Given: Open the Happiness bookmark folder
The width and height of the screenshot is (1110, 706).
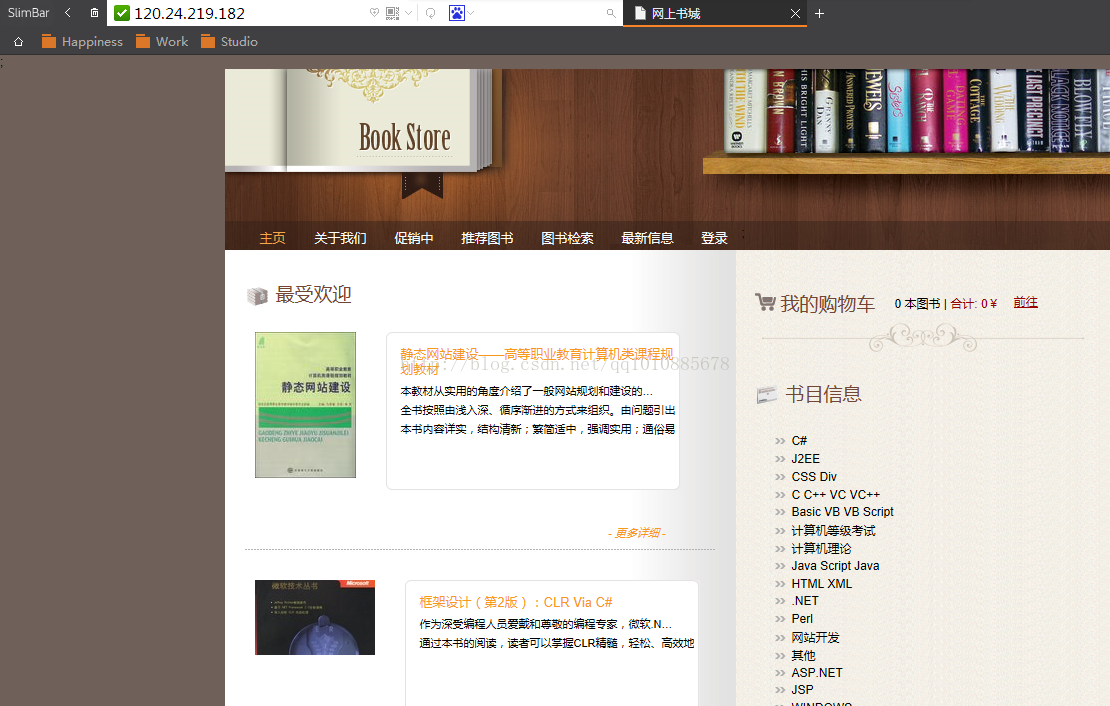Looking at the screenshot, I should pyautogui.click(x=82, y=42).
